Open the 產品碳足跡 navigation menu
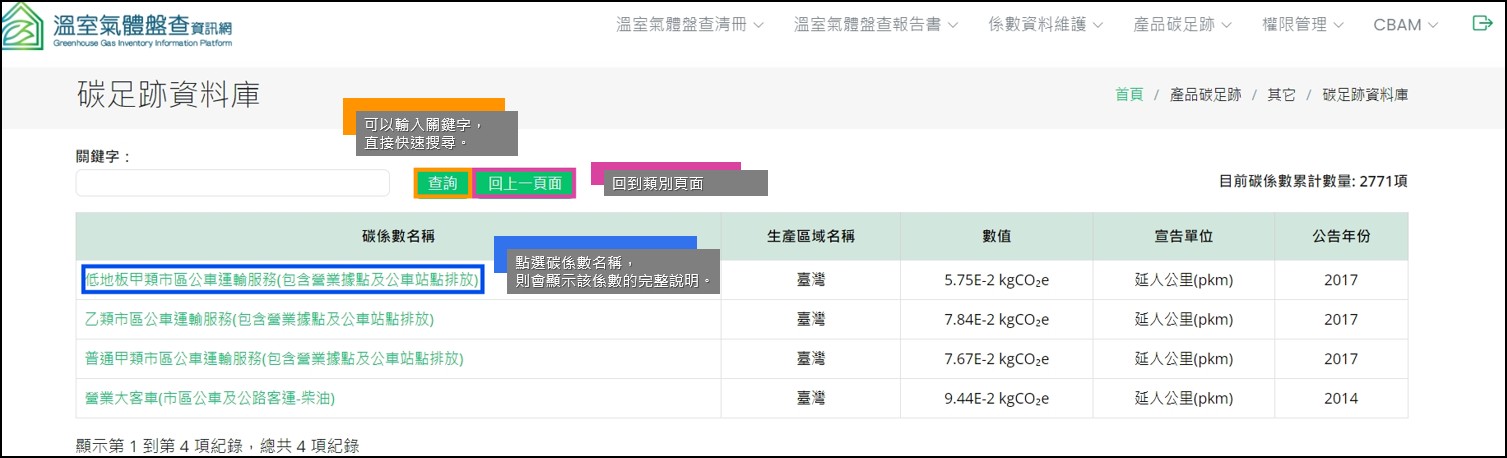The width and height of the screenshot is (1507, 458). (x=1183, y=25)
